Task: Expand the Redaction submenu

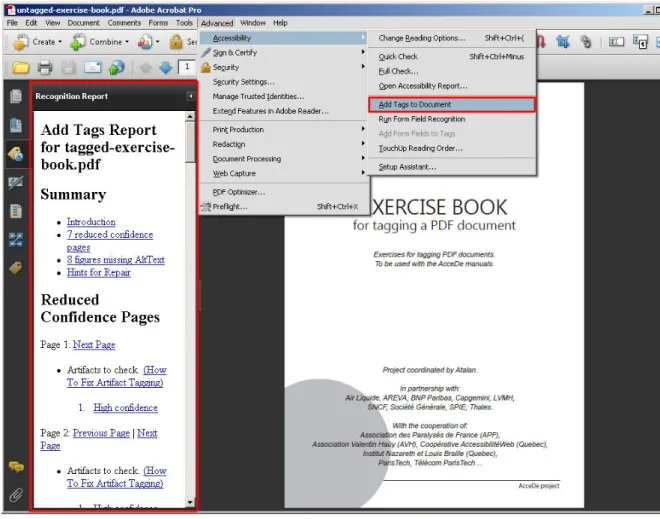Action: click(363, 144)
